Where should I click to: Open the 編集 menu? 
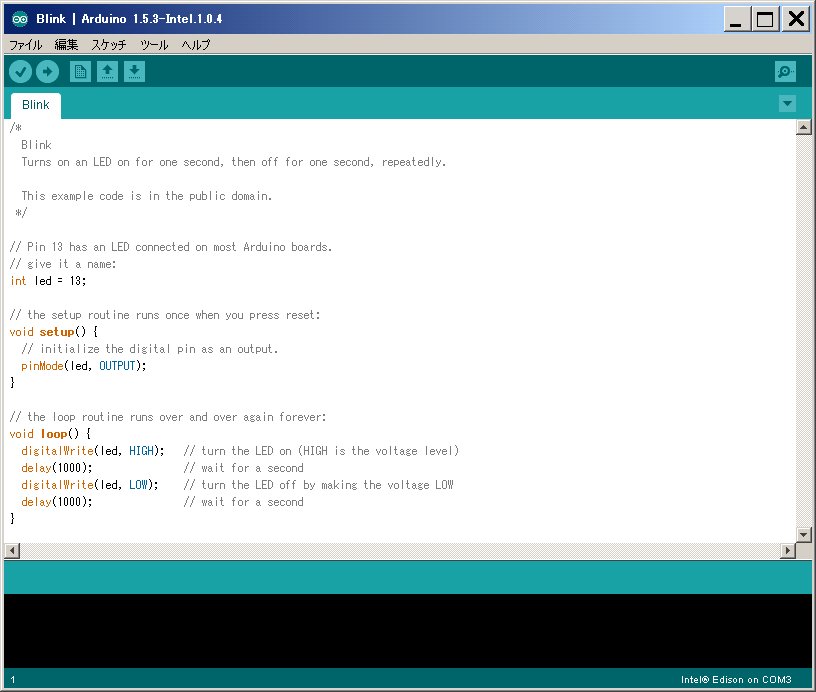[x=66, y=45]
